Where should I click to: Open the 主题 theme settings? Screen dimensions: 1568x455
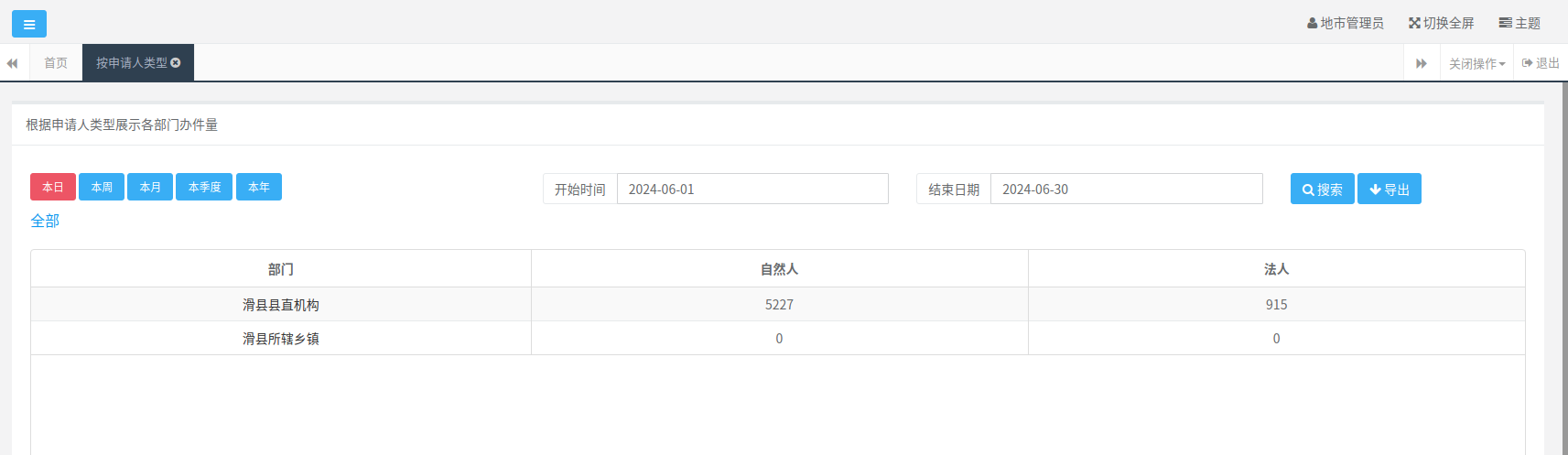[x=1519, y=24]
